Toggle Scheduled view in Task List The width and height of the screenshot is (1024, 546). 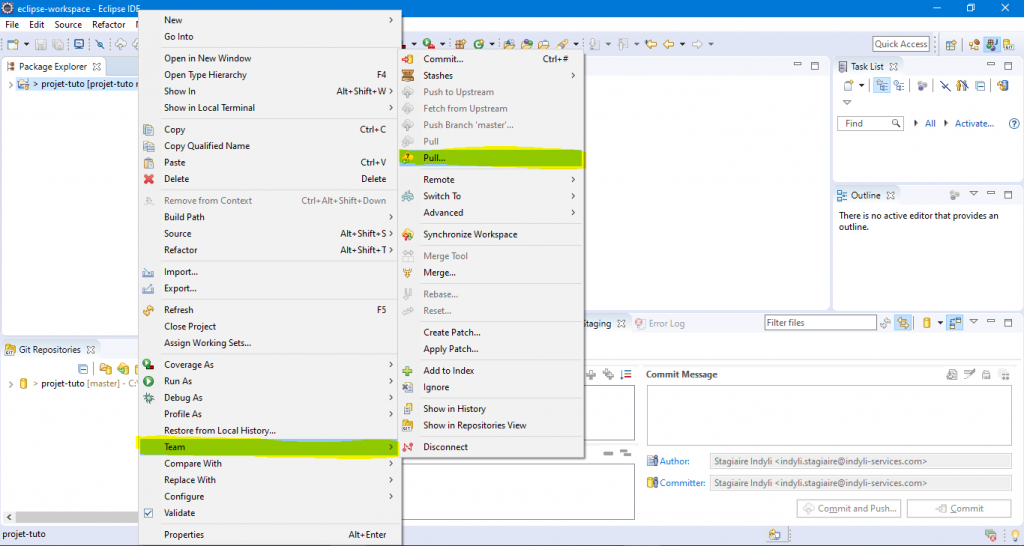(899, 86)
